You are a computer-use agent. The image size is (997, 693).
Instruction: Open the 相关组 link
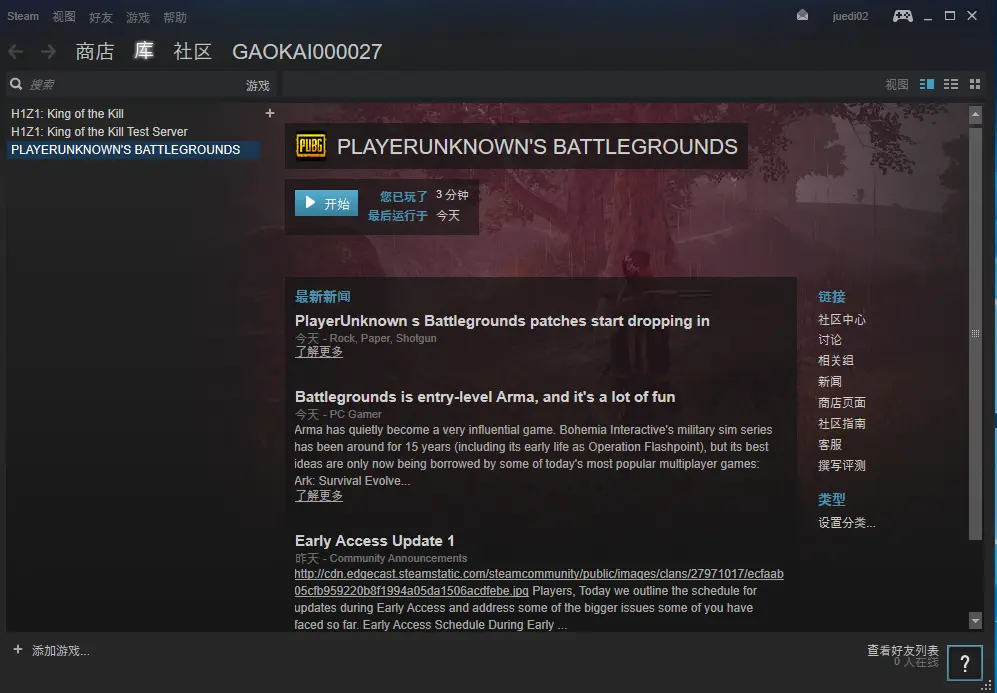click(835, 360)
